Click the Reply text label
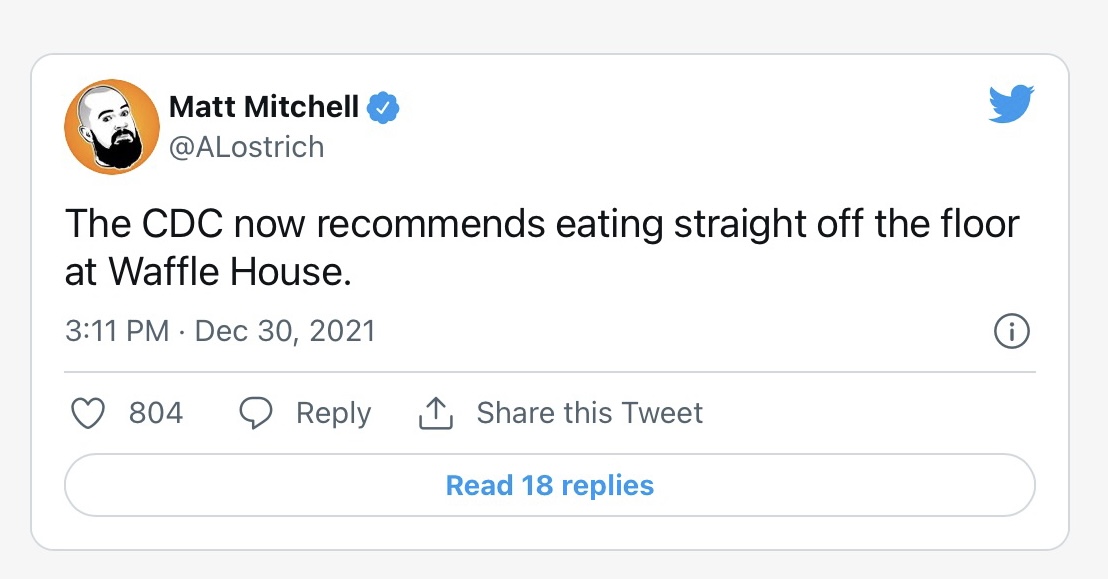Image resolution: width=1108 pixels, height=579 pixels. (x=333, y=413)
